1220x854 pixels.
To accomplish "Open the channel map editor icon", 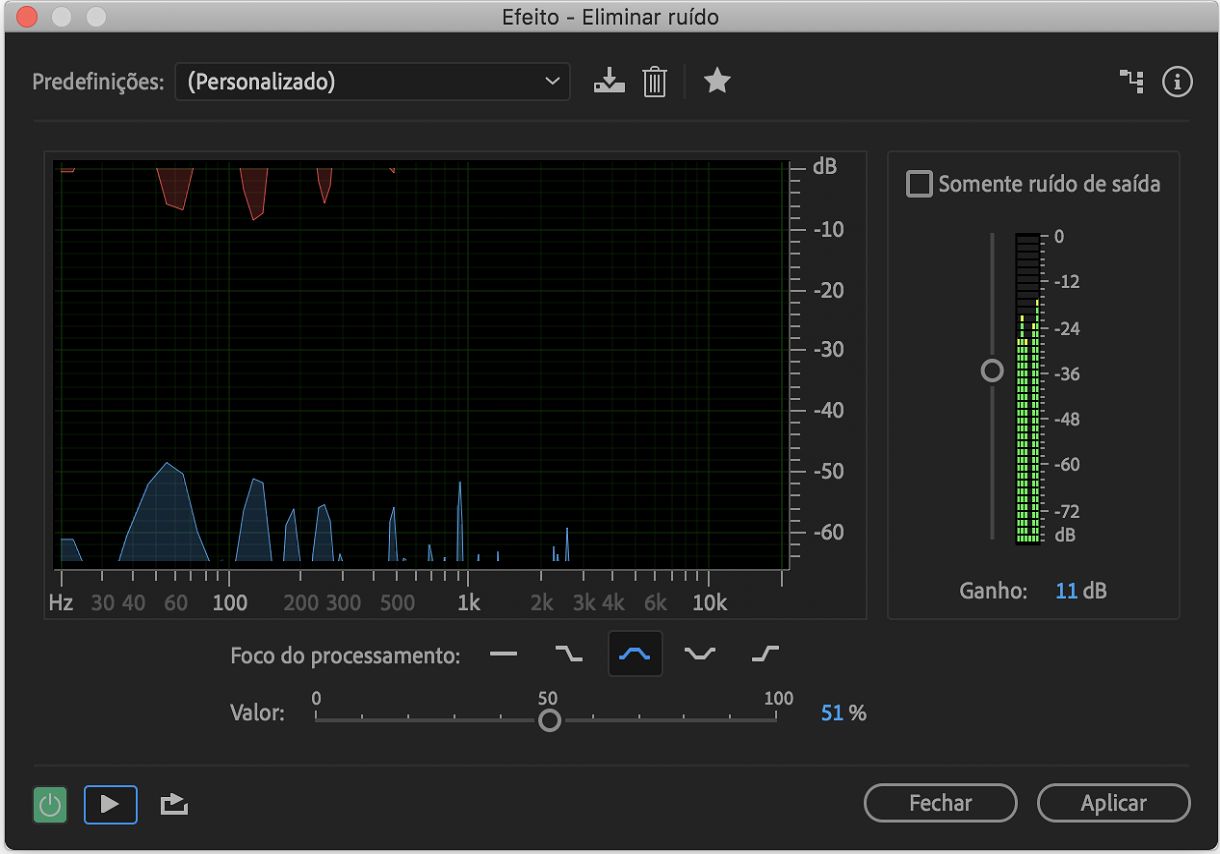I will [1132, 82].
